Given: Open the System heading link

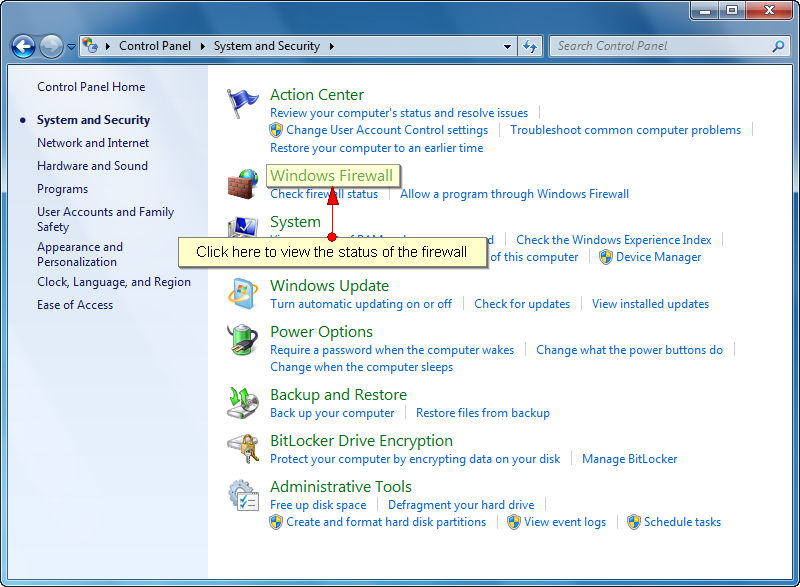Looking at the screenshot, I should [295, 222].
